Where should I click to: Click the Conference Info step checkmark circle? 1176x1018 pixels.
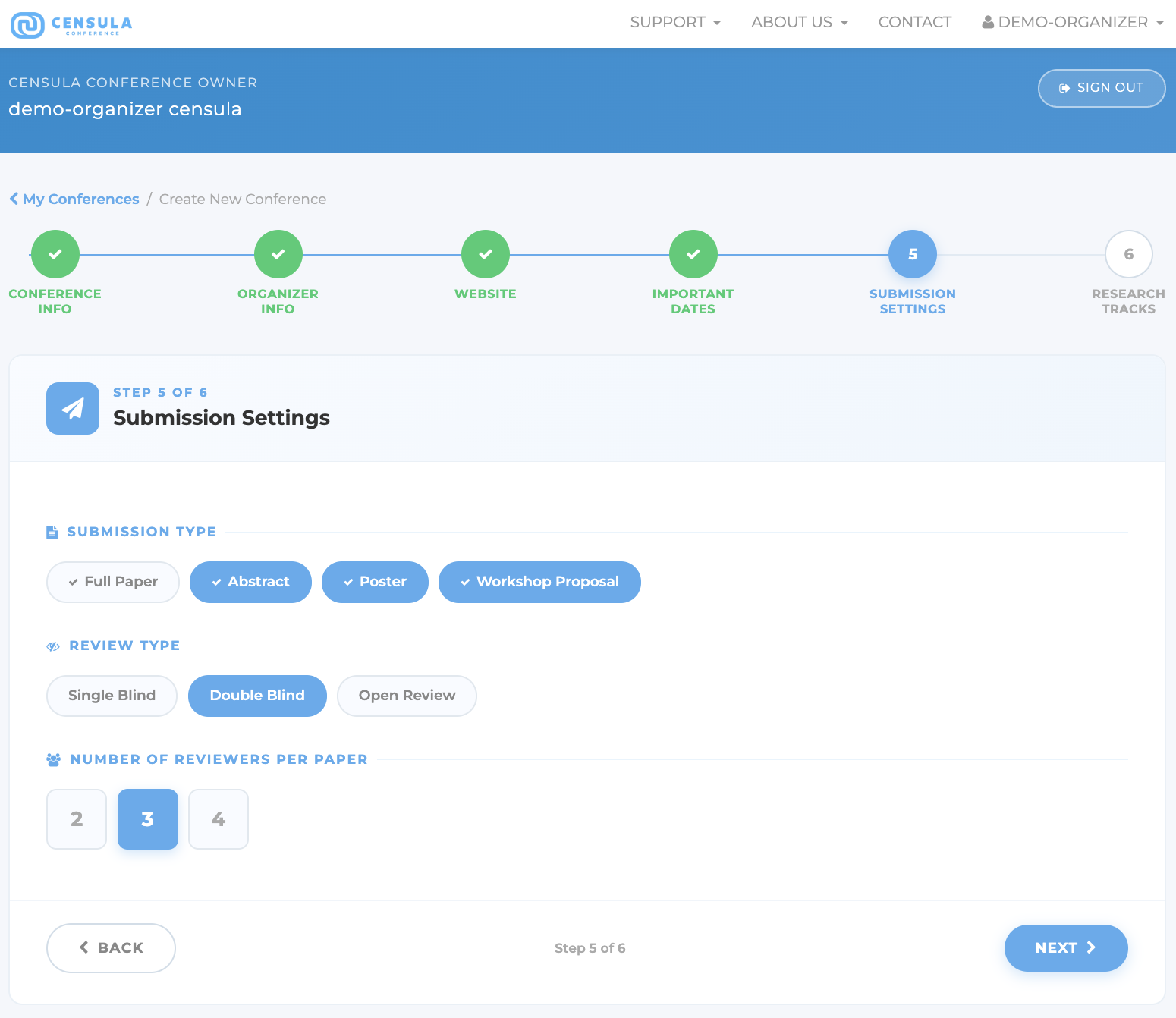pyautogui.click(x=55, y=254)
